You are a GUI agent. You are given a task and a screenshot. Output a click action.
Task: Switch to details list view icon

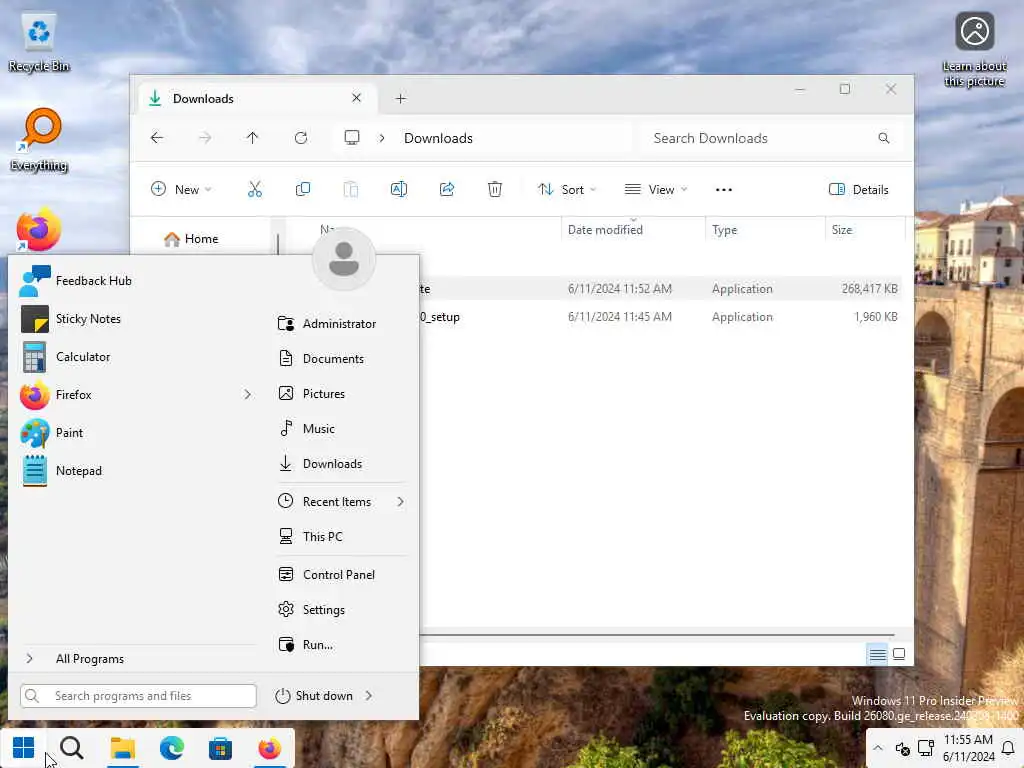[878, 654]
